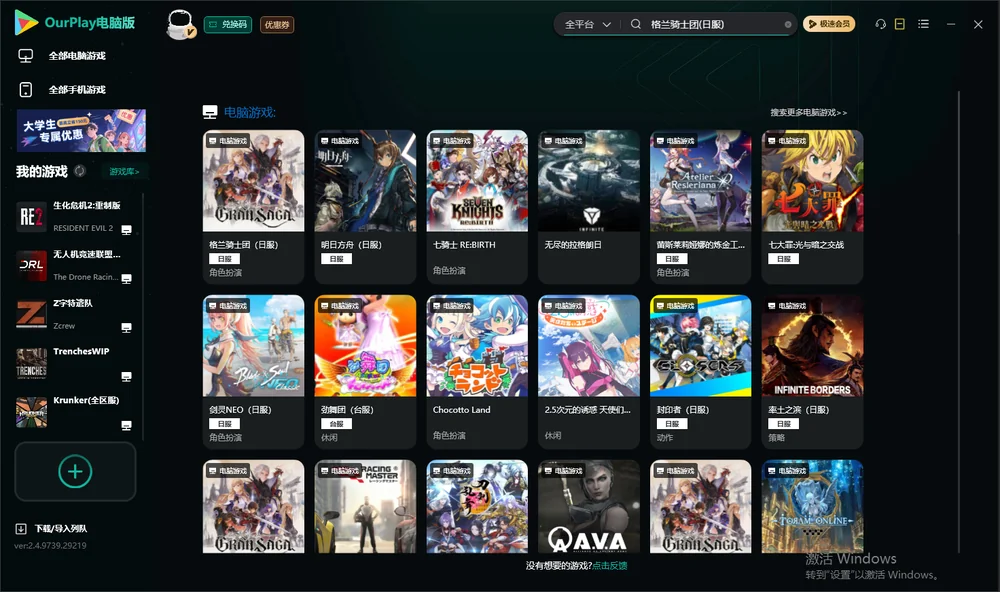Select 无人机竞速联盟 in my games list
The width and height of the screenshot is (1000, 592).
coord(75,265)
